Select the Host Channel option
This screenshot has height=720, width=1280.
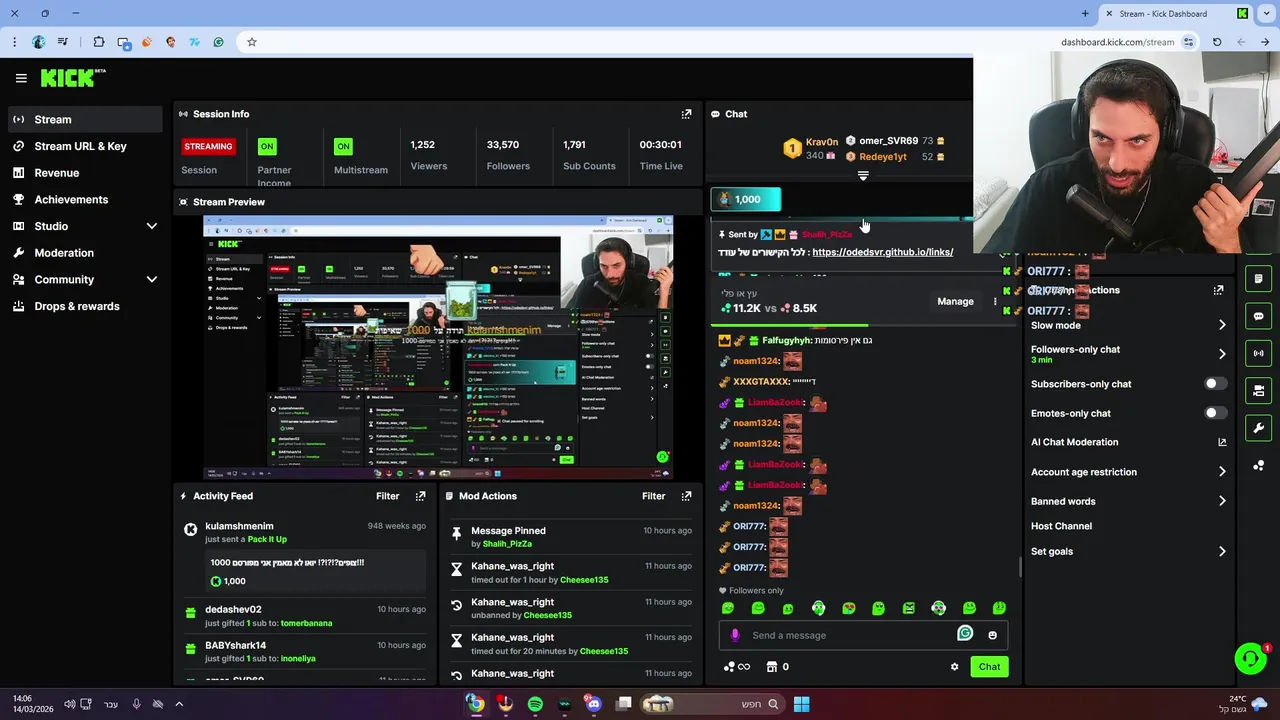point(1061,526)
